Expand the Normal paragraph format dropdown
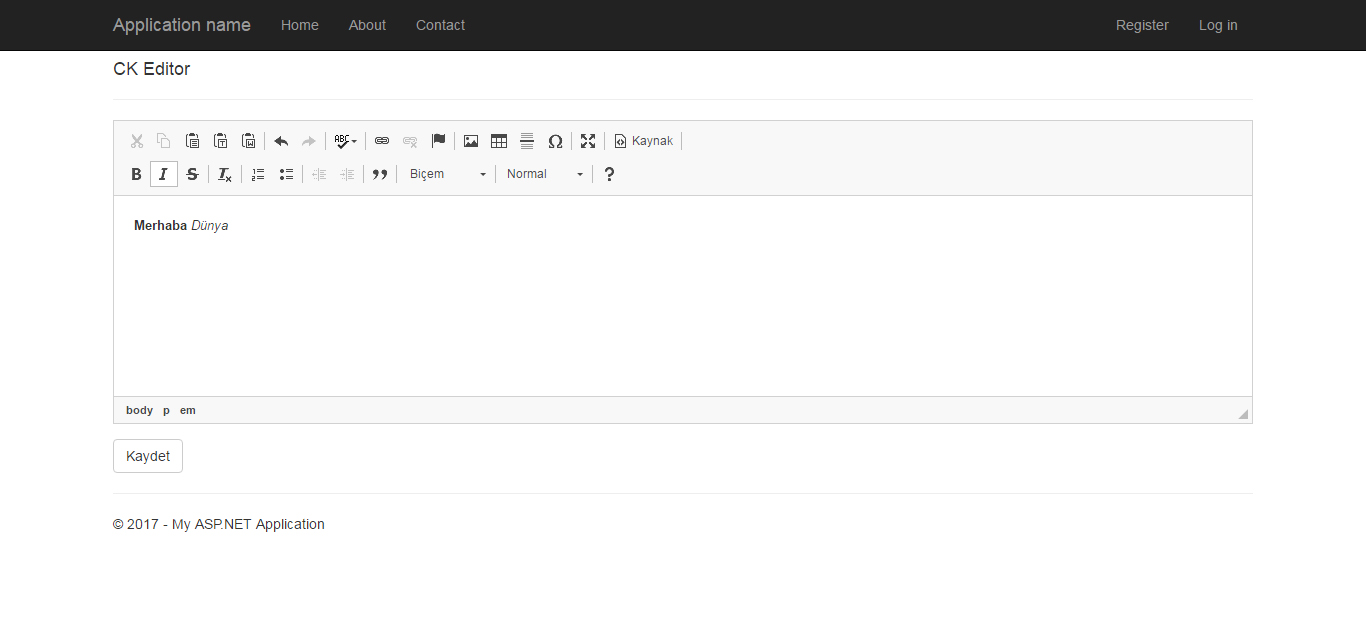Screen dimensions: 1366x637 click(x=544, y=174)
